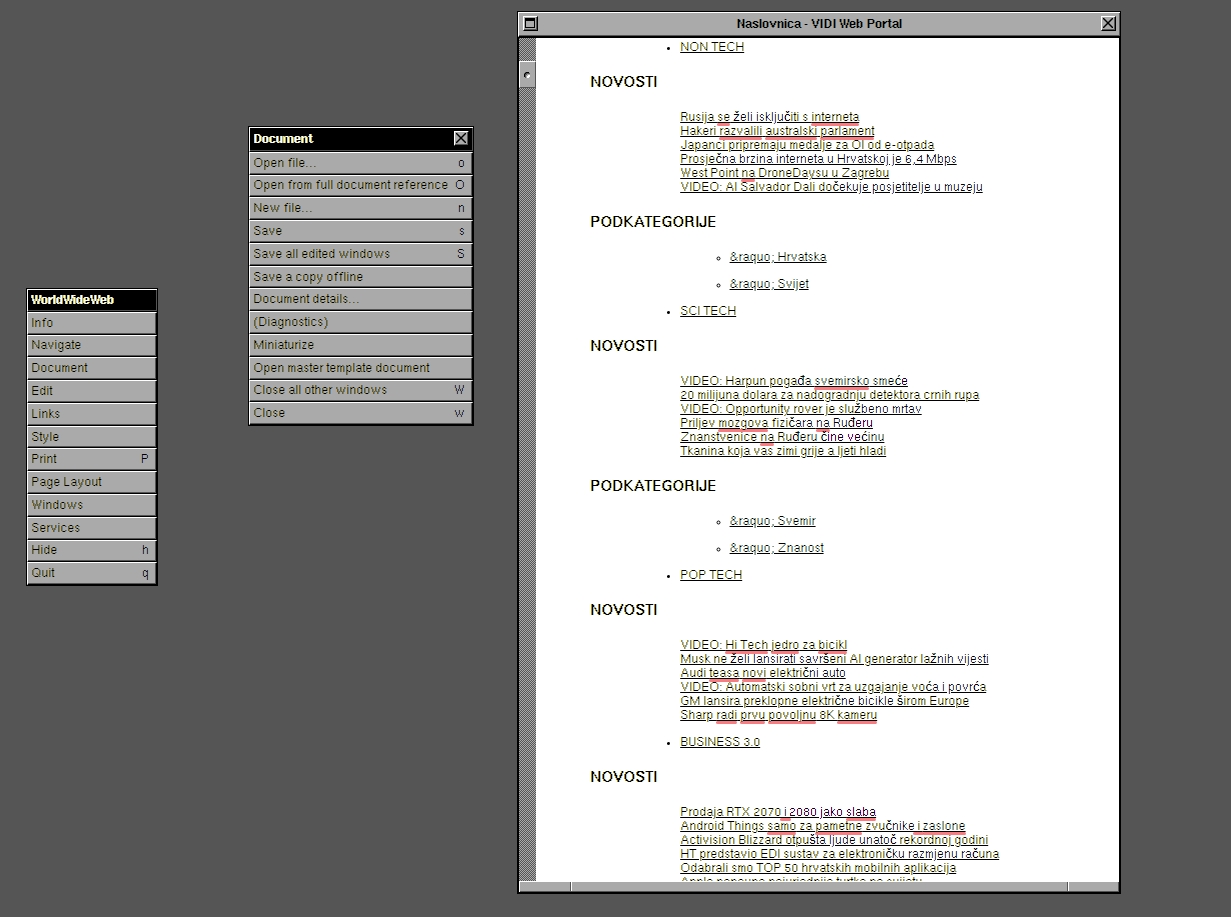Click the horizontal scrollbar at window bottom
Screen dimensions: 1231x917
tap(818, 887)
